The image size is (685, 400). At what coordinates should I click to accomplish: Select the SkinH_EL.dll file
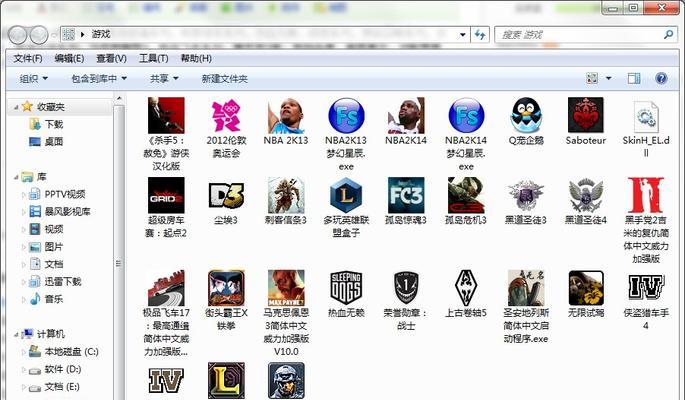pyautogui.click(x=646, y=117)
